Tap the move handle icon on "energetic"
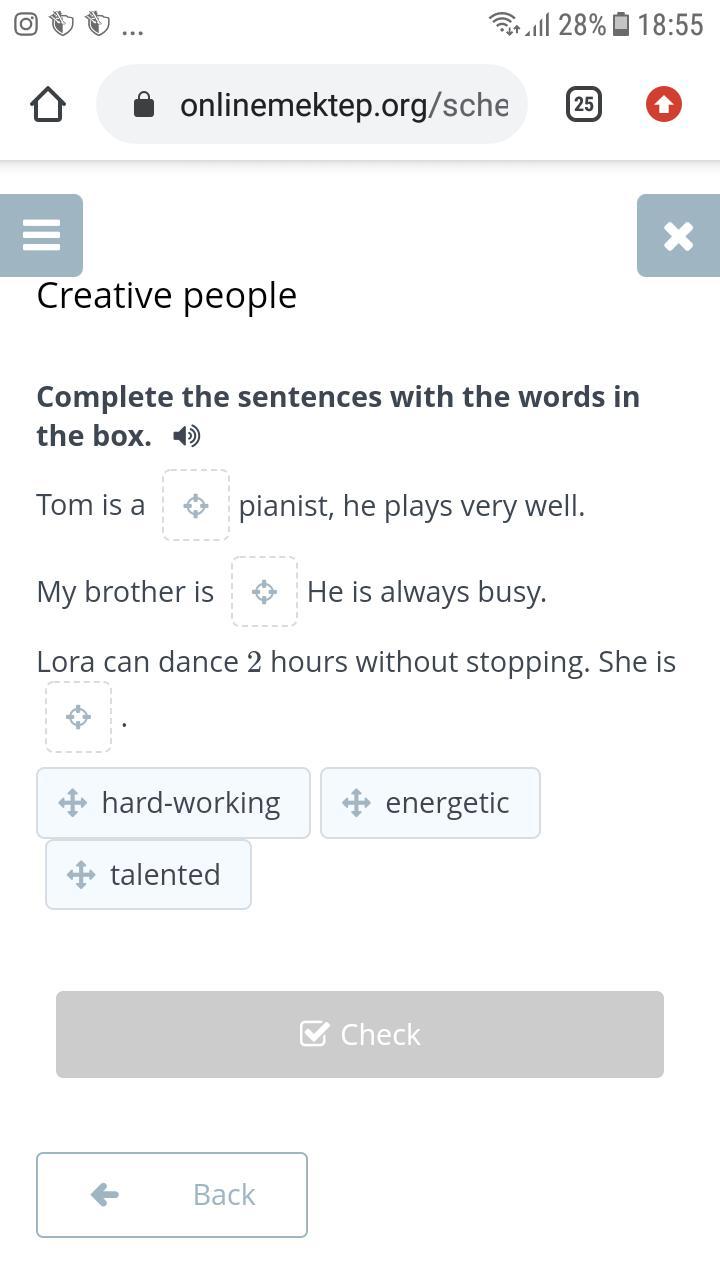The height and width of the screenshot is (1280, 720). point(357,803)
